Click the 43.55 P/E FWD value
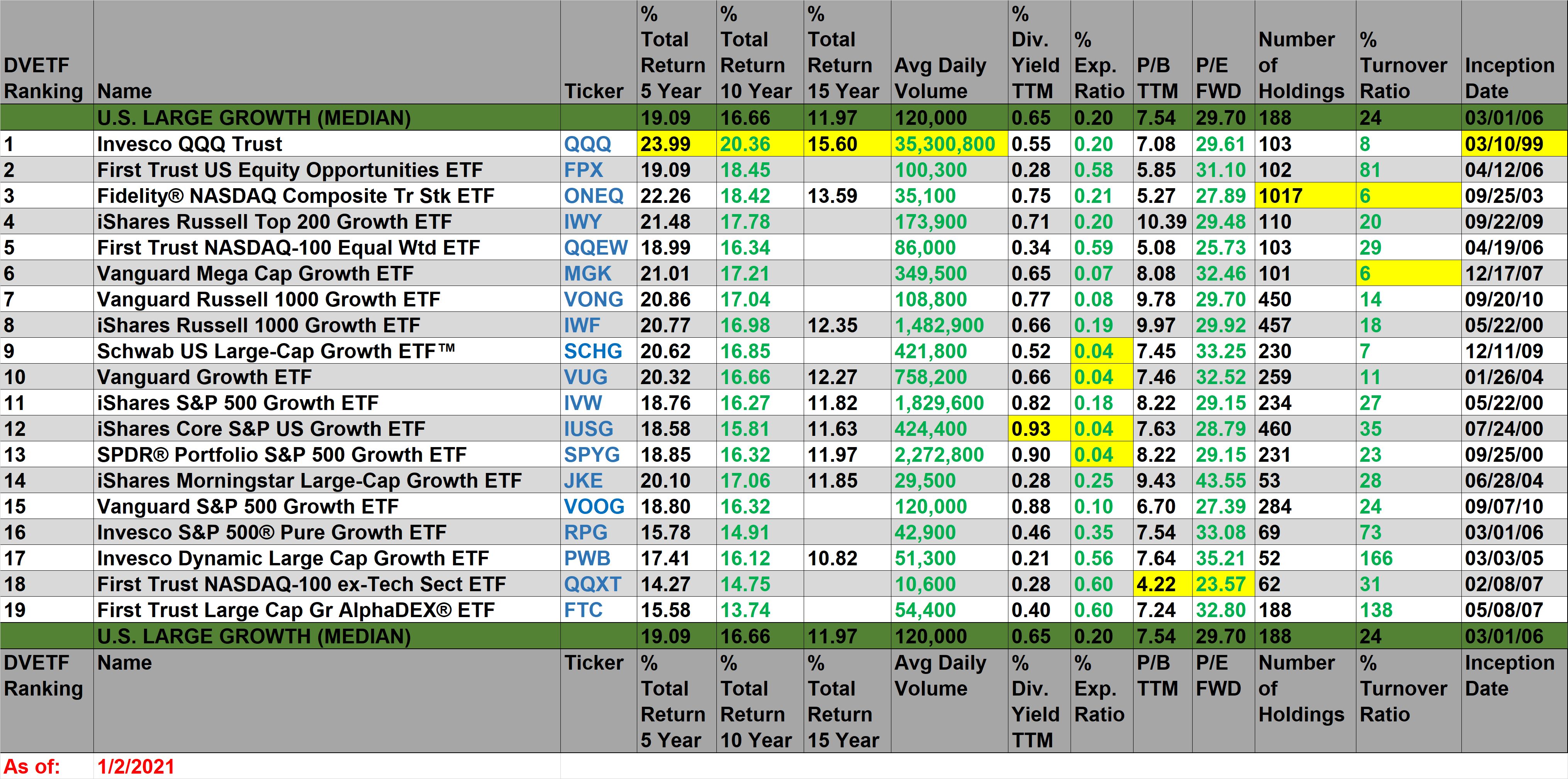The width and height of the screenshot is (1568, 779). click(x=1224, y=481)
